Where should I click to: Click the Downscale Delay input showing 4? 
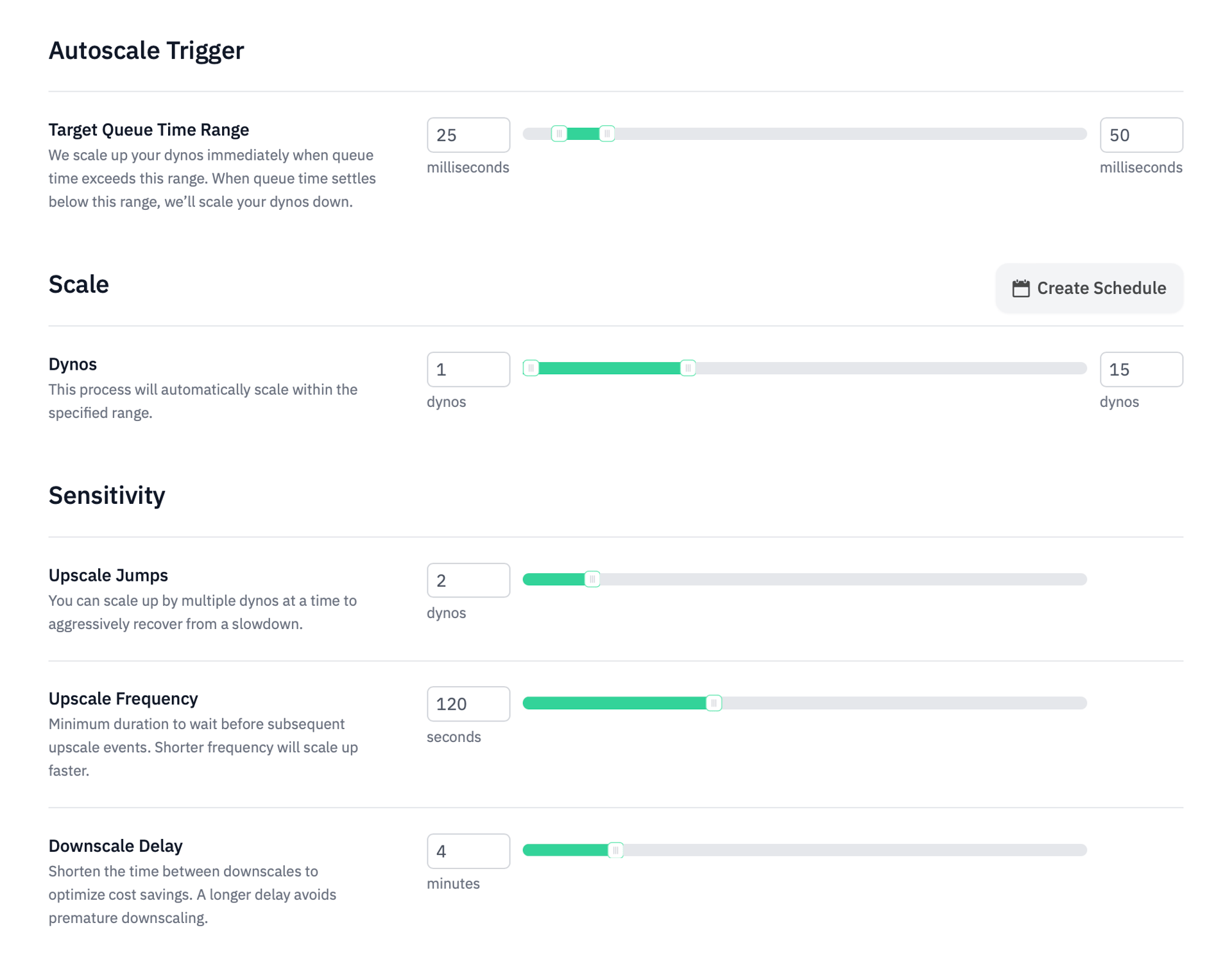[x=468, y=850]
